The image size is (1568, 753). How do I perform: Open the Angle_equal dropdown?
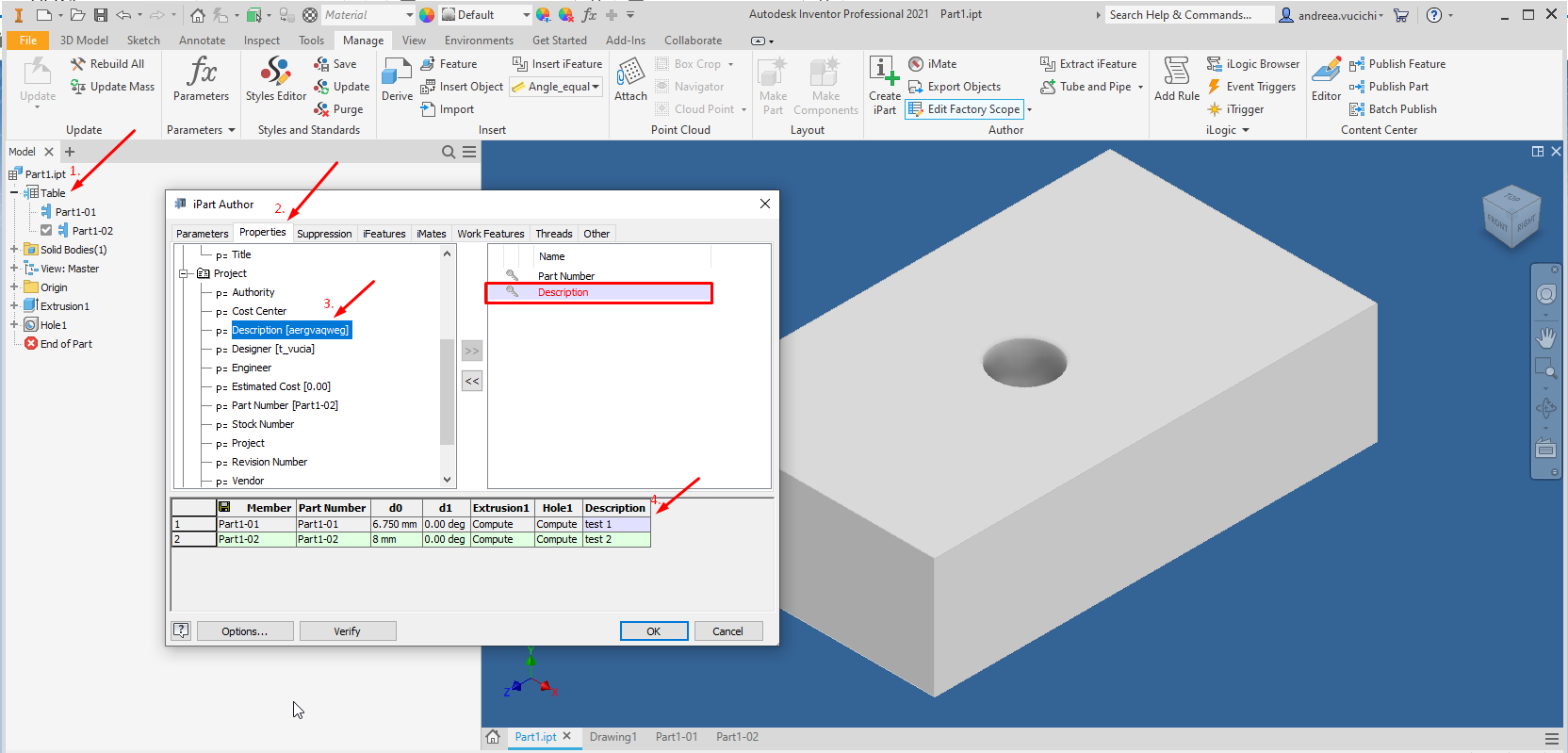point(596,87)
